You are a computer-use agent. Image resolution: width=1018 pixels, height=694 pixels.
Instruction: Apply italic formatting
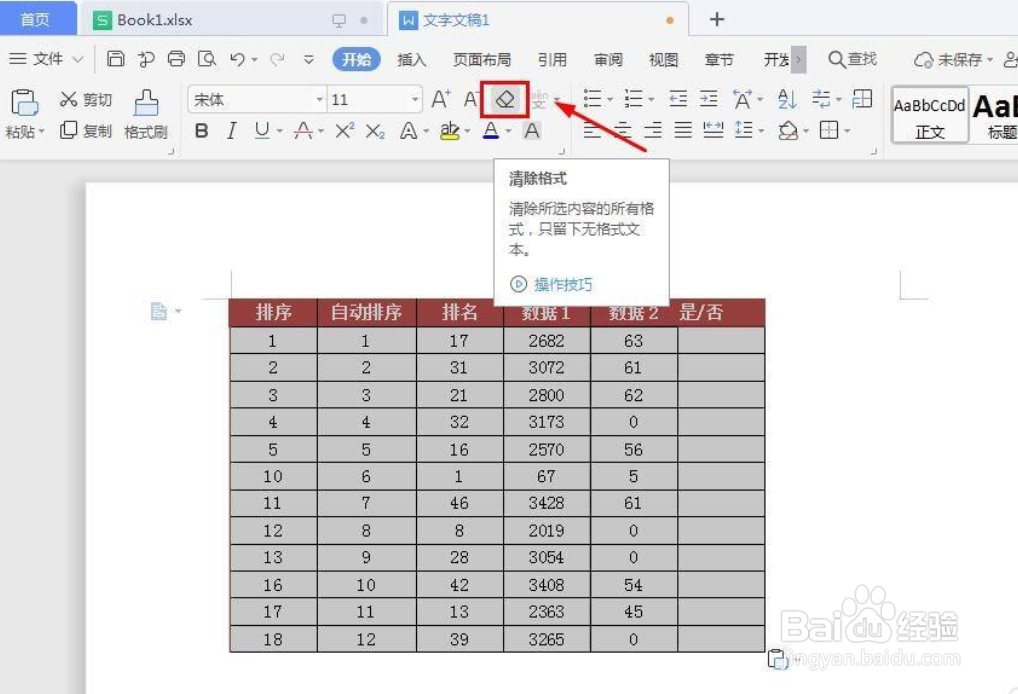coord(232,131)
